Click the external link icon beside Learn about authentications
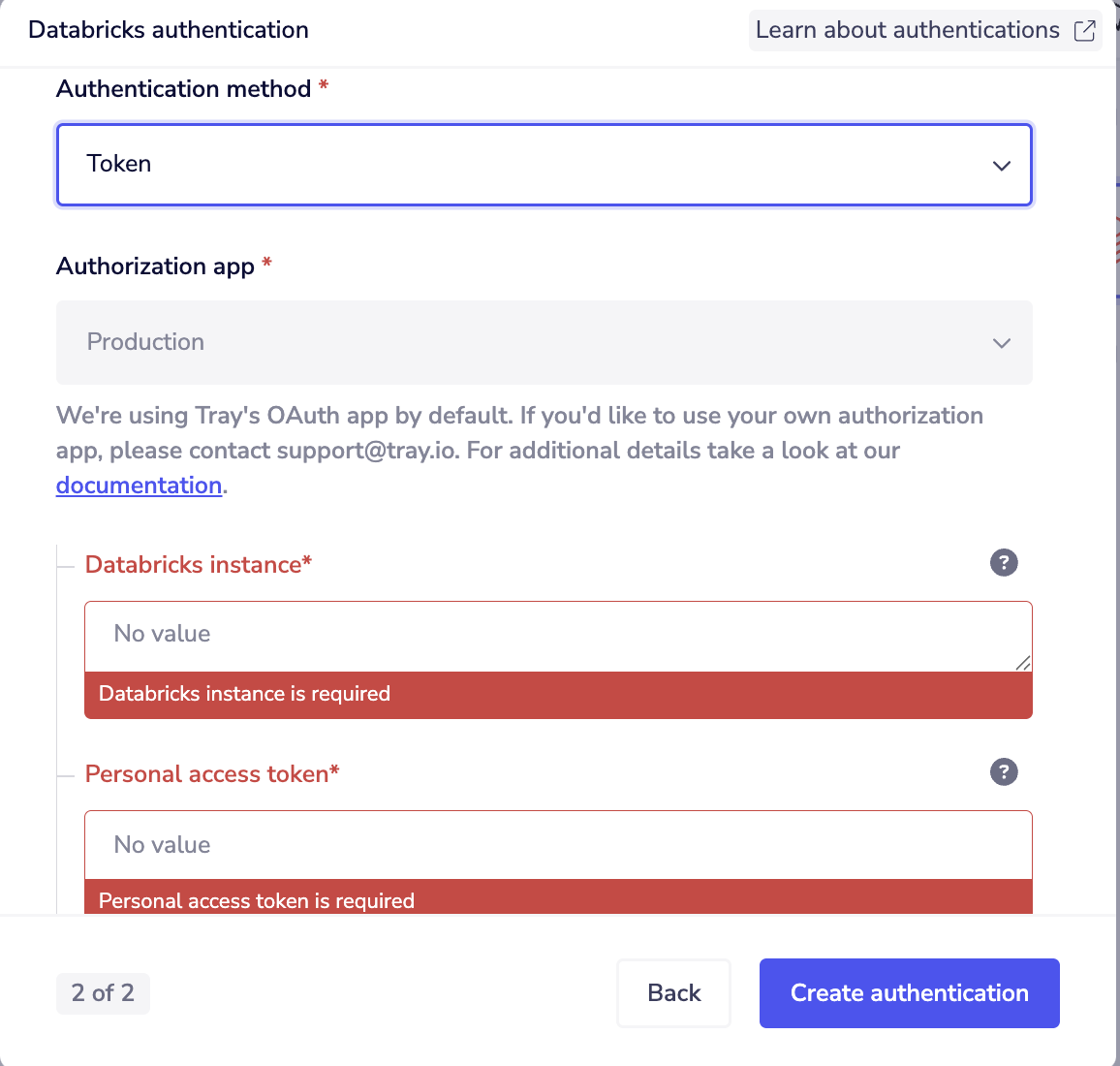The height and width of the screenshot is (1066, 1120). (x=1084, y=31)
